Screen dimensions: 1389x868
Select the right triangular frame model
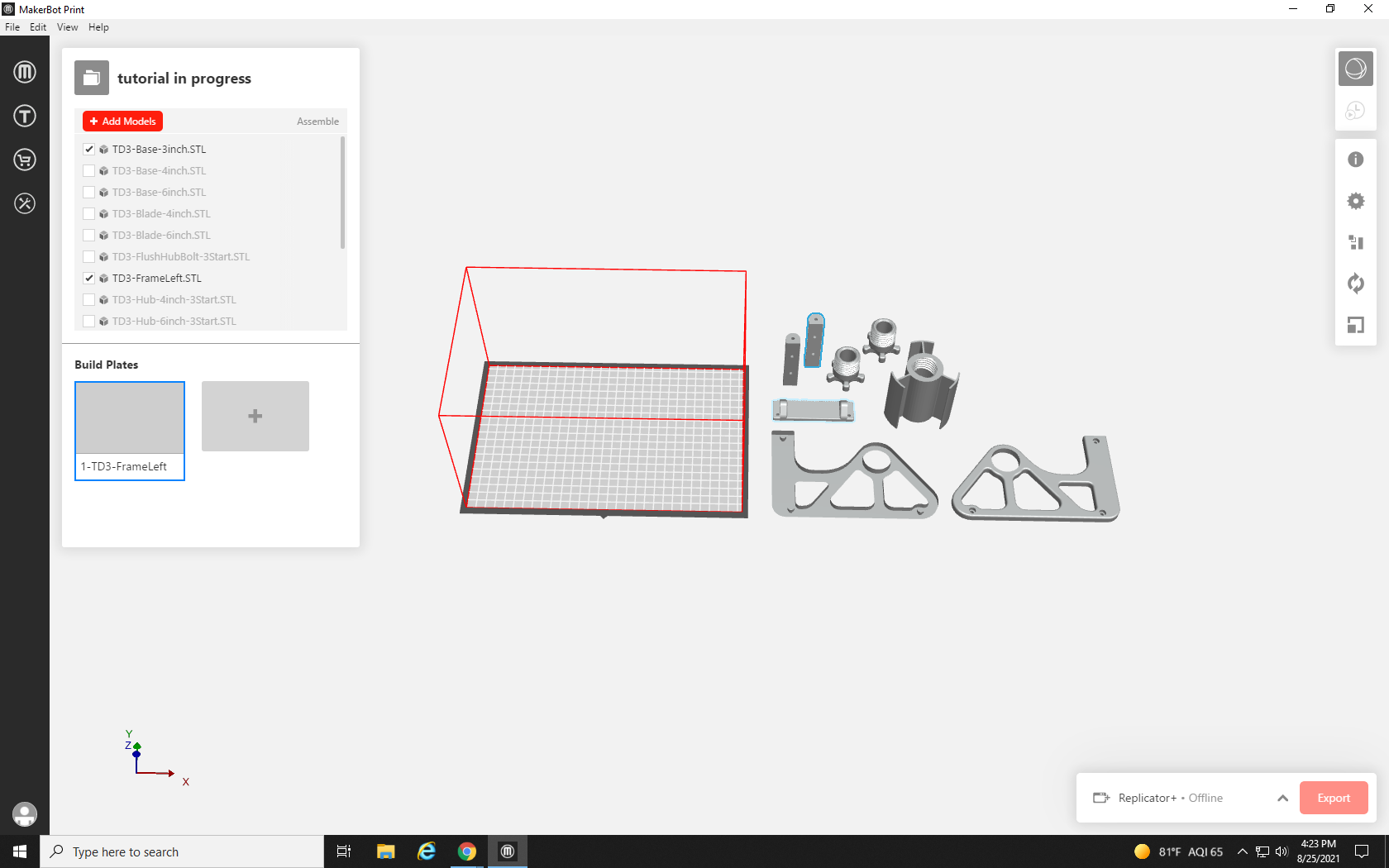click(1036, 479)
